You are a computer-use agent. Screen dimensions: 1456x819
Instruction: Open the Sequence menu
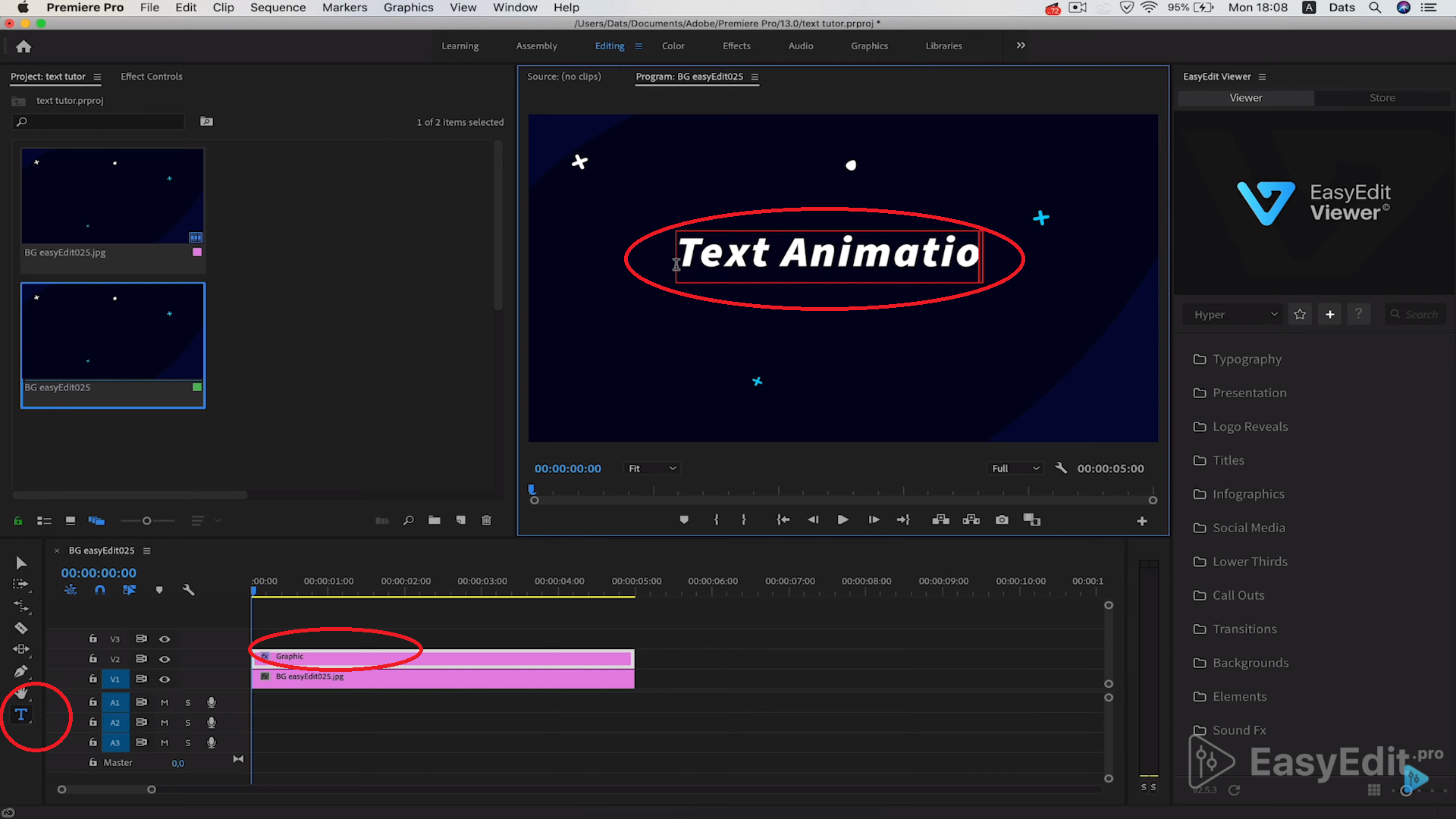point(278,7)
